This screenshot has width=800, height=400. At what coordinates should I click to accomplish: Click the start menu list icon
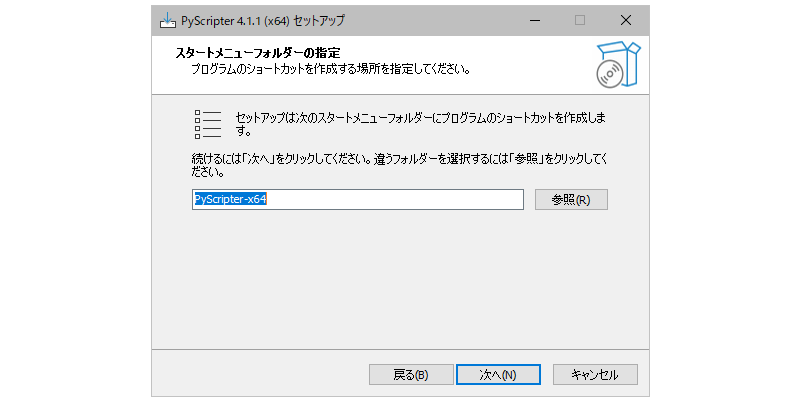point(207,124)
